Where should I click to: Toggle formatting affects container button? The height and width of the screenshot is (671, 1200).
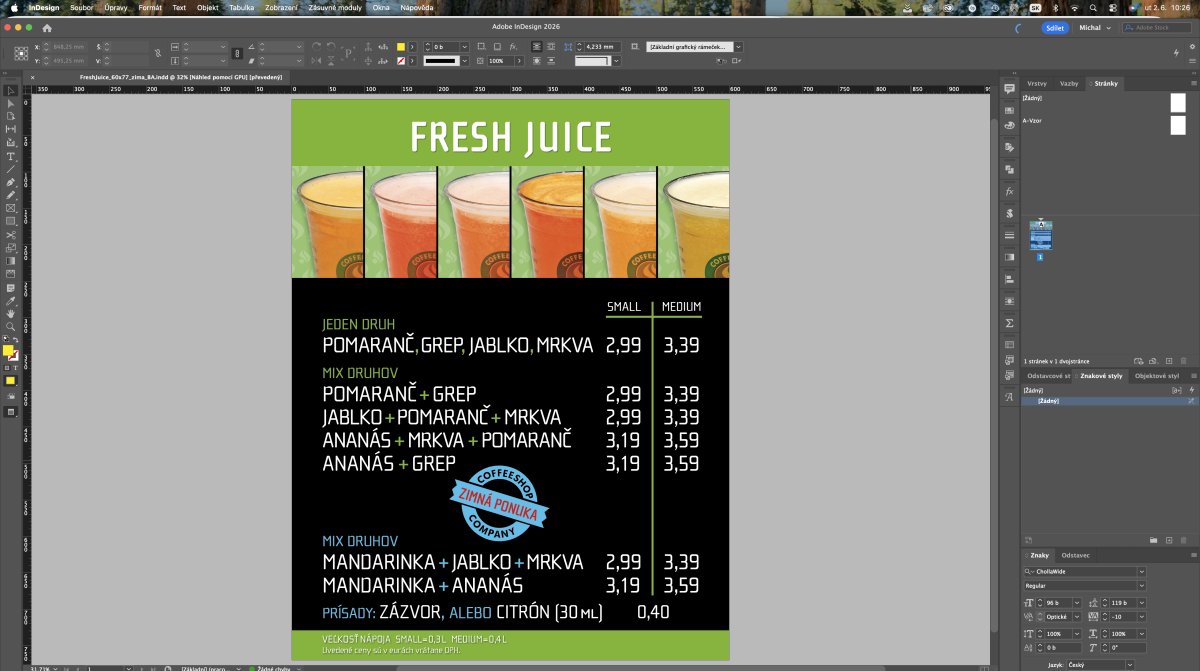point(7,367)
